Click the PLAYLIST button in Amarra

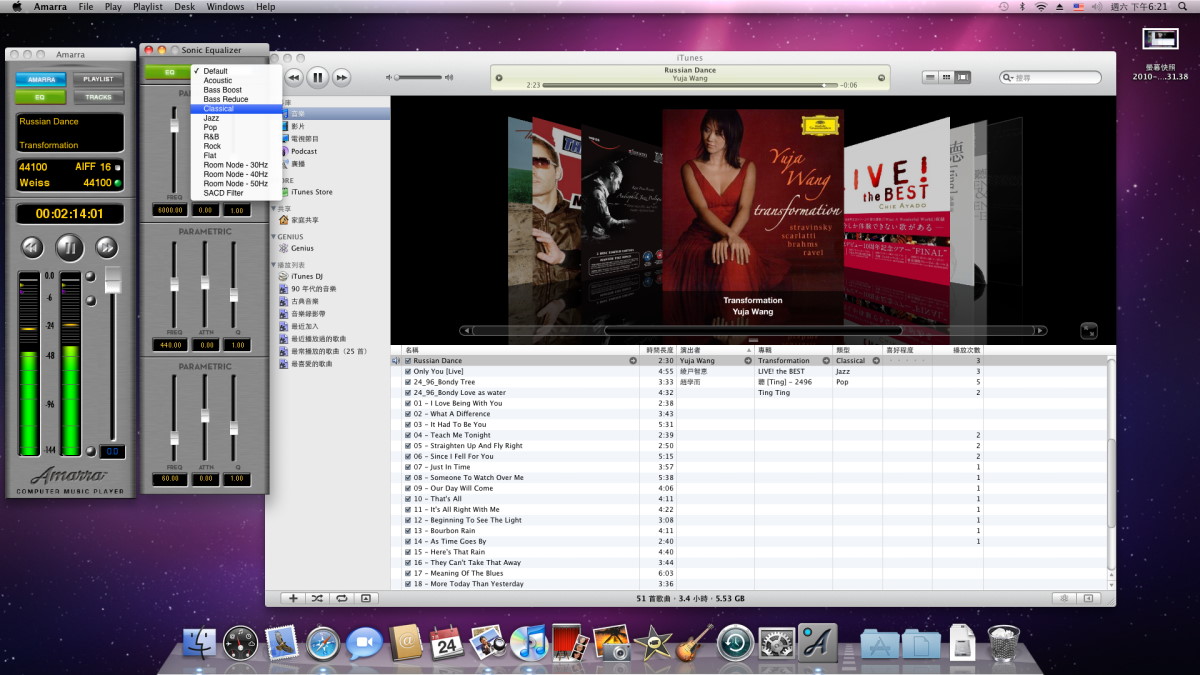(98, 79)
